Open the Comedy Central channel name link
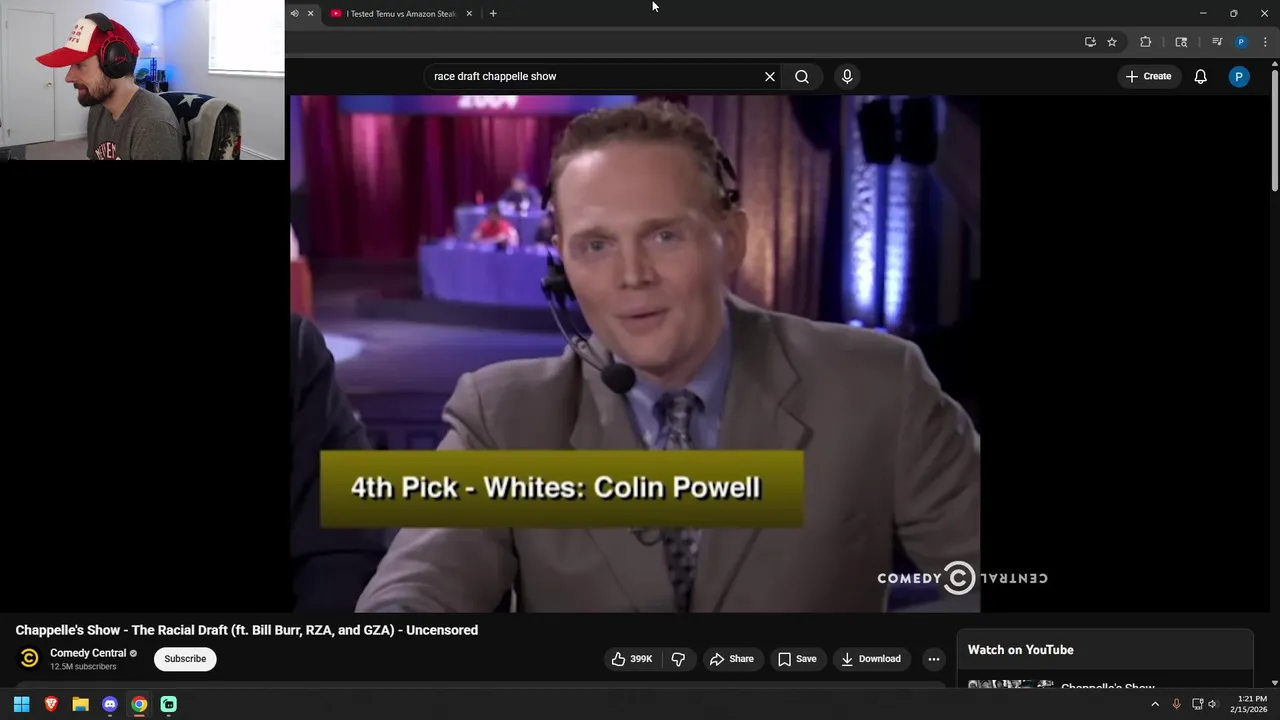 pyautogui.click(x=88, y=653)
